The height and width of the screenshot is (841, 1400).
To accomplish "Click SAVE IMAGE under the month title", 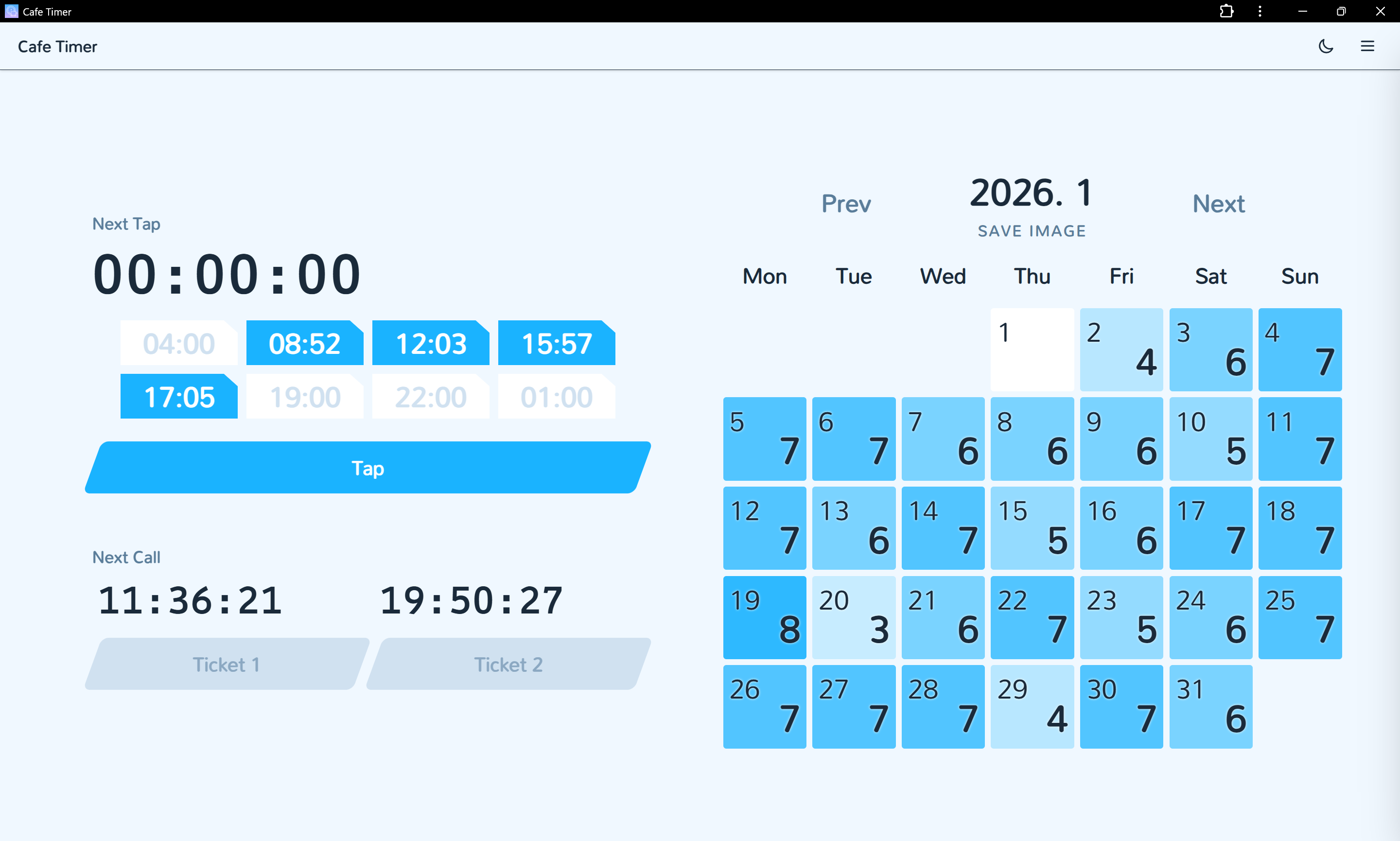I will (1032, 231).
